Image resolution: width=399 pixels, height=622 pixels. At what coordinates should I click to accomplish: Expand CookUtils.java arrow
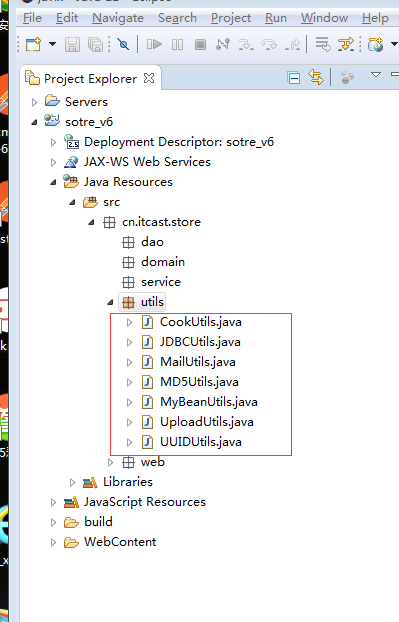coord(129,323)
